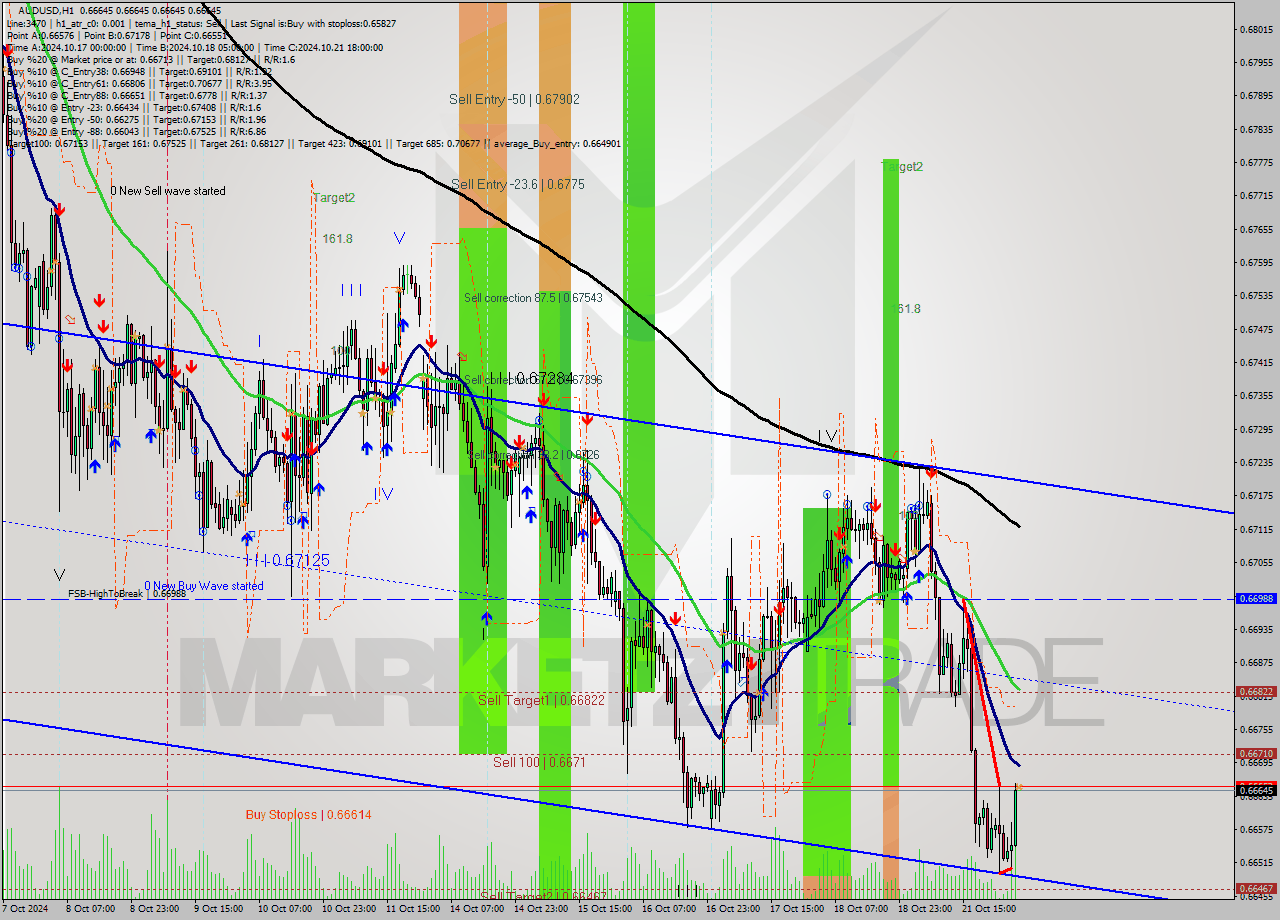Image resolution: width=1280 pixels, height=920 pixels.
Task: Click the 0.67535 price scale value
Action: pyautogui.click(x=1257, y=295)
